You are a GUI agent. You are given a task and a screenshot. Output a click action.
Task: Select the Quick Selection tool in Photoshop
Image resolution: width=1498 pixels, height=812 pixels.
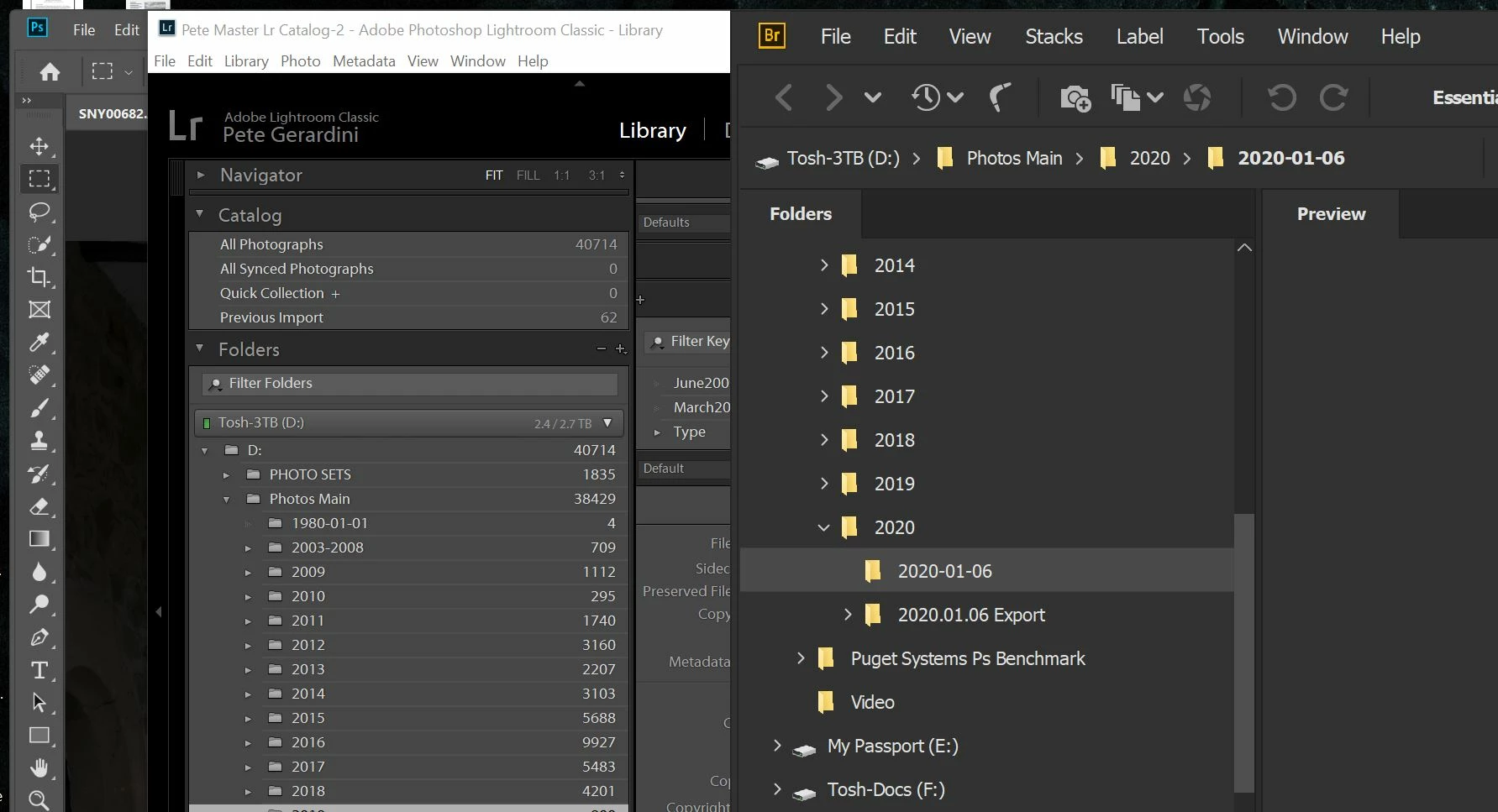coord(39,244)
